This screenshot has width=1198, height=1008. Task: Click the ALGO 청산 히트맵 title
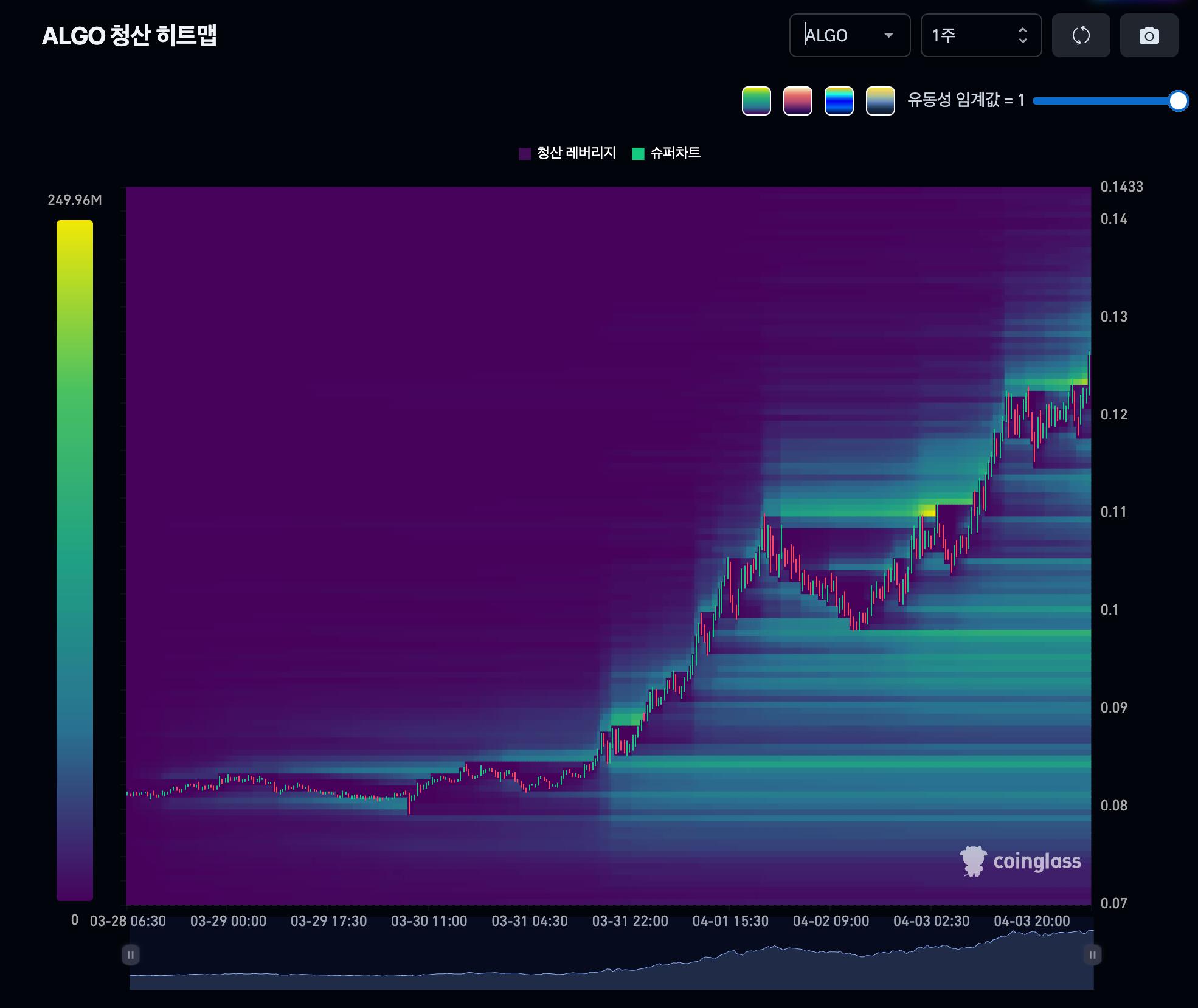click(129, 36)
